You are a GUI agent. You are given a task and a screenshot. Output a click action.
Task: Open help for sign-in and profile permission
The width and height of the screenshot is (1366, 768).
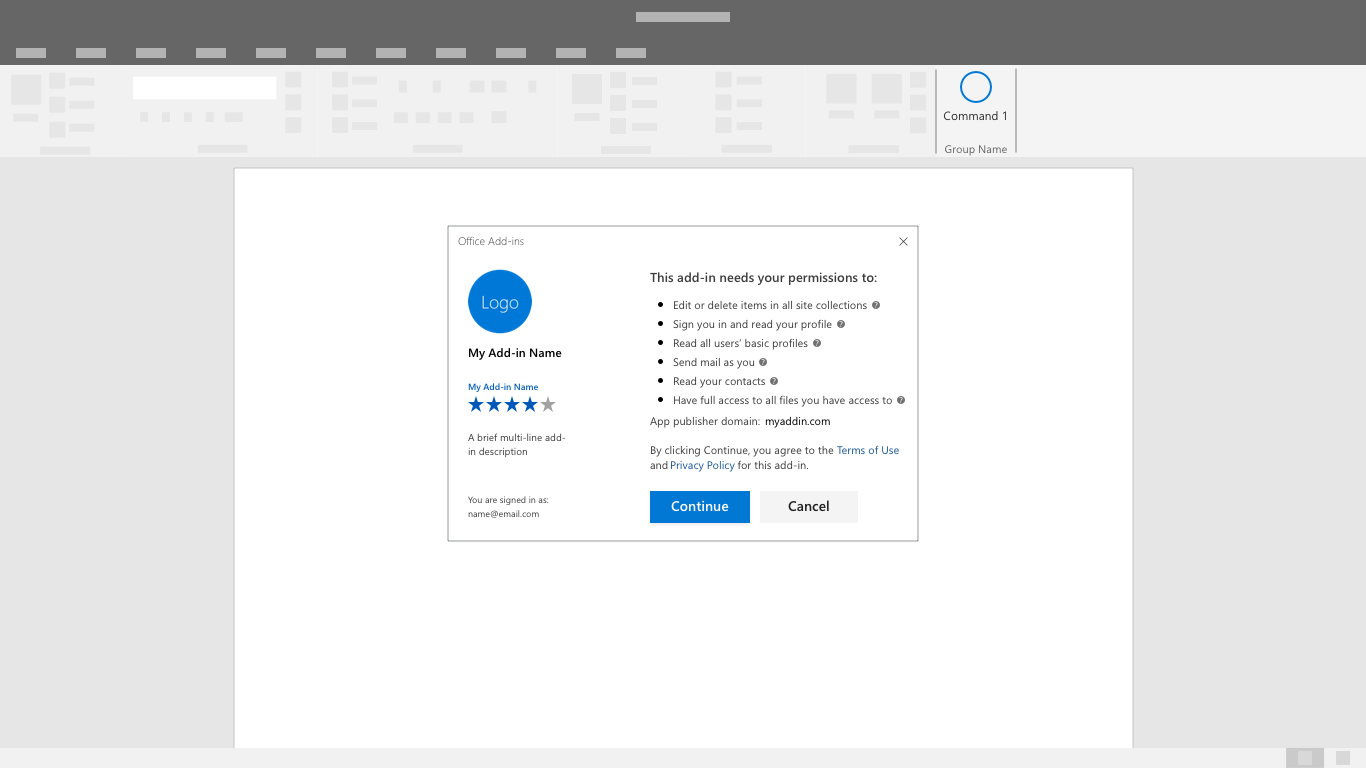click(x=841, y=324)
